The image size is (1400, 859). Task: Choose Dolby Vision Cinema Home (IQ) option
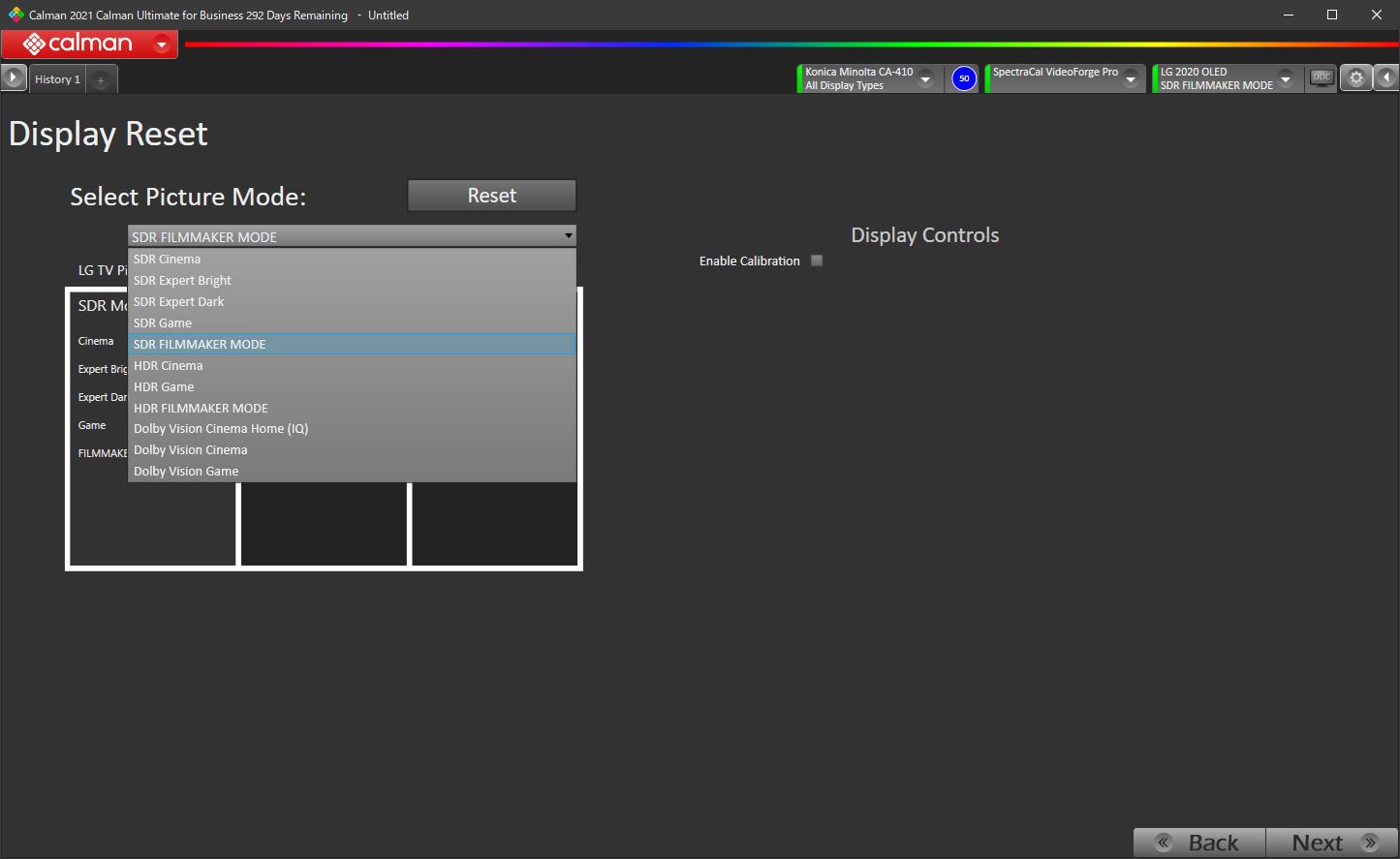point(221,428)
